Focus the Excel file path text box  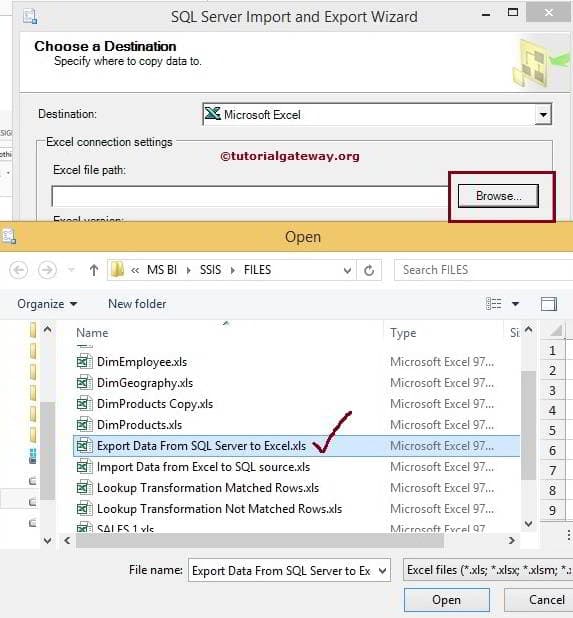click(x=251, y=196)
